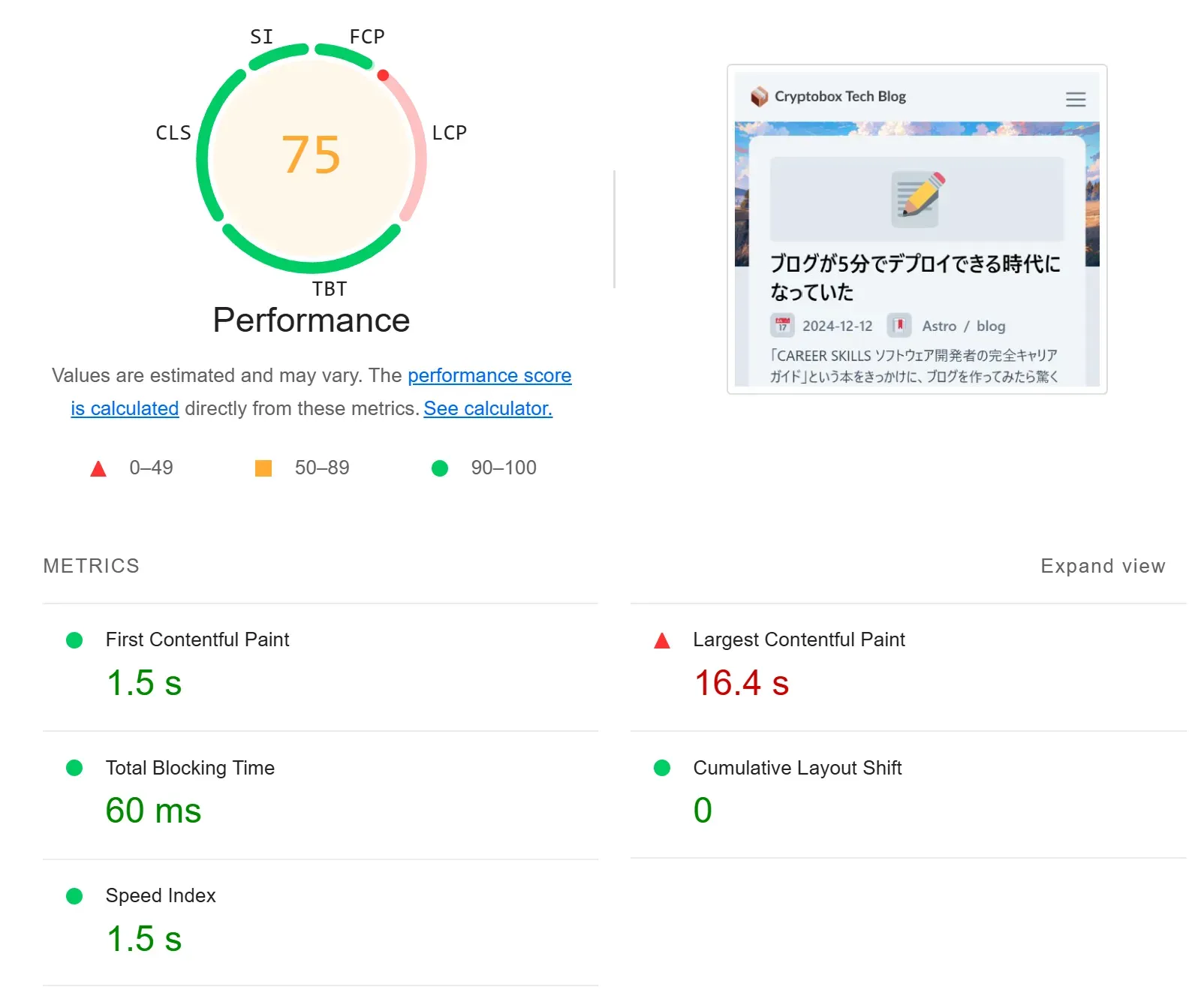Click the page screenshot thumbnail

tap(917, 229)
